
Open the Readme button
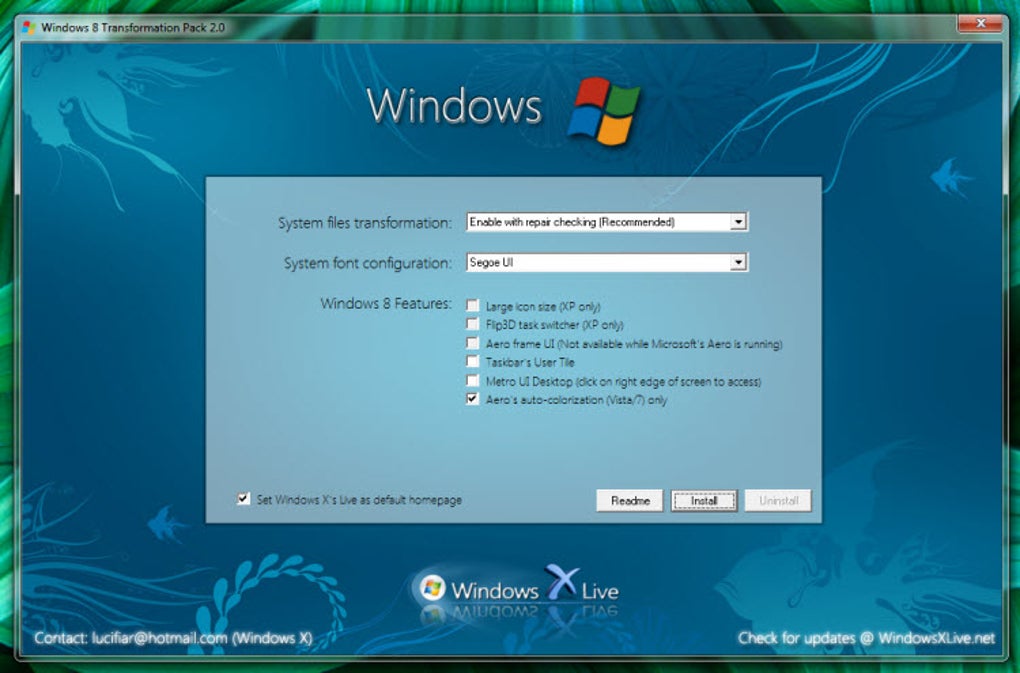point(630,501)
